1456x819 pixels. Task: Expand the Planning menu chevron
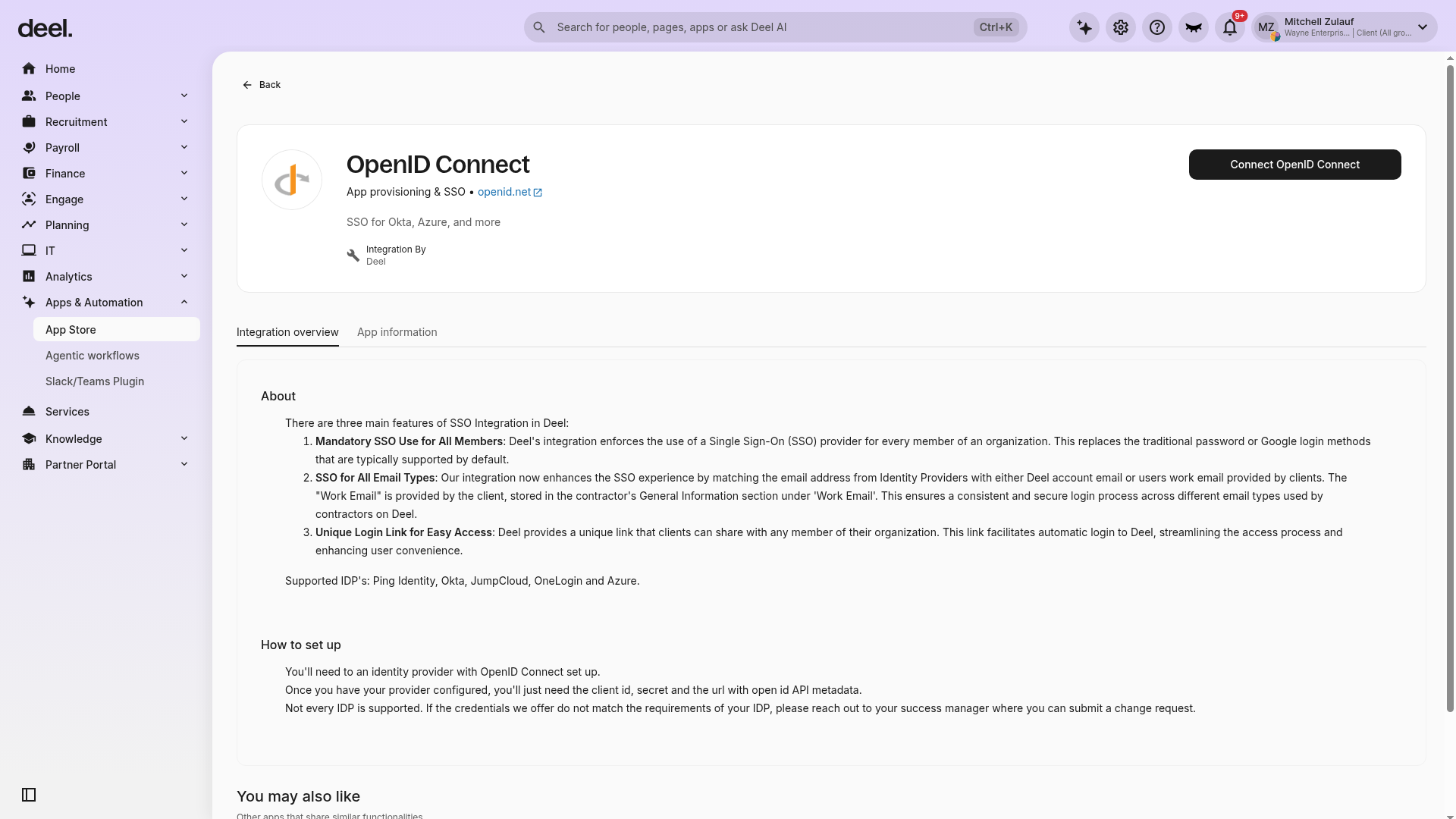[184, 224]
